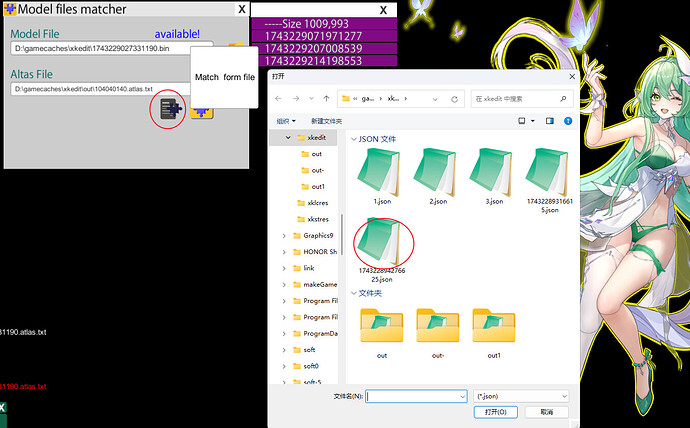Open the (*.json) file type dropdown

point(521,396)
